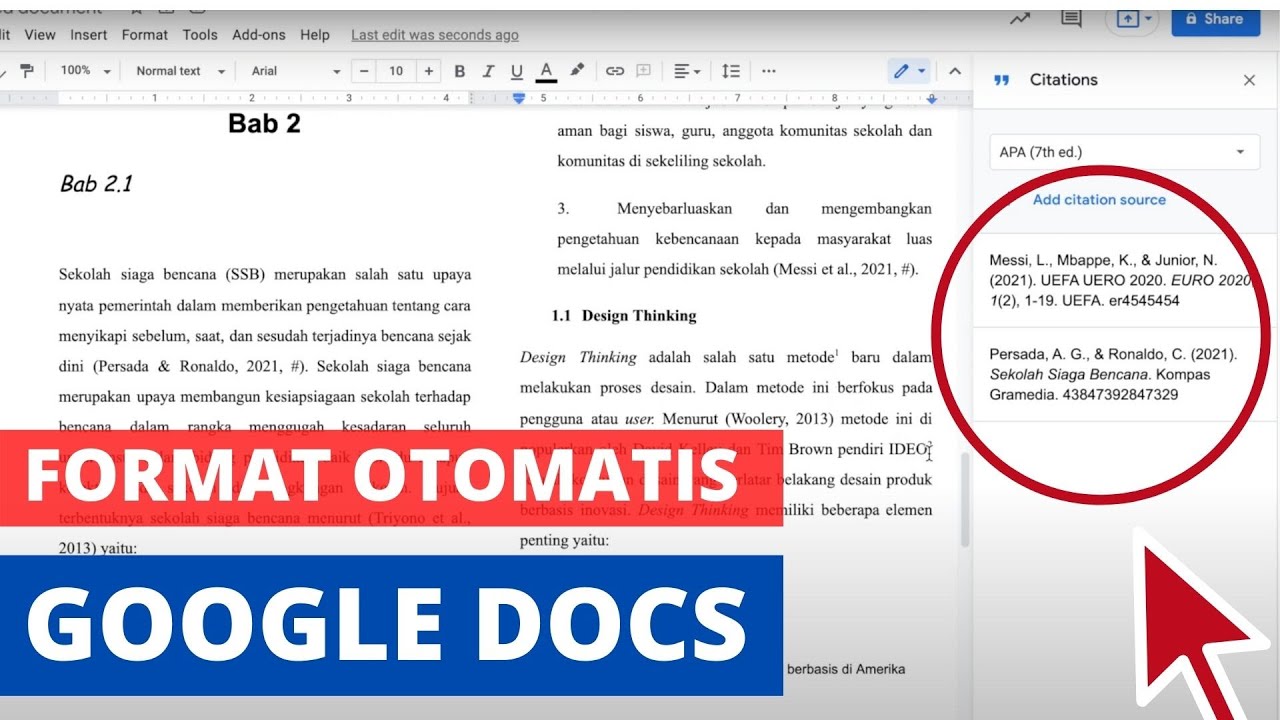Open the Format menu

[x=145, y=35]
